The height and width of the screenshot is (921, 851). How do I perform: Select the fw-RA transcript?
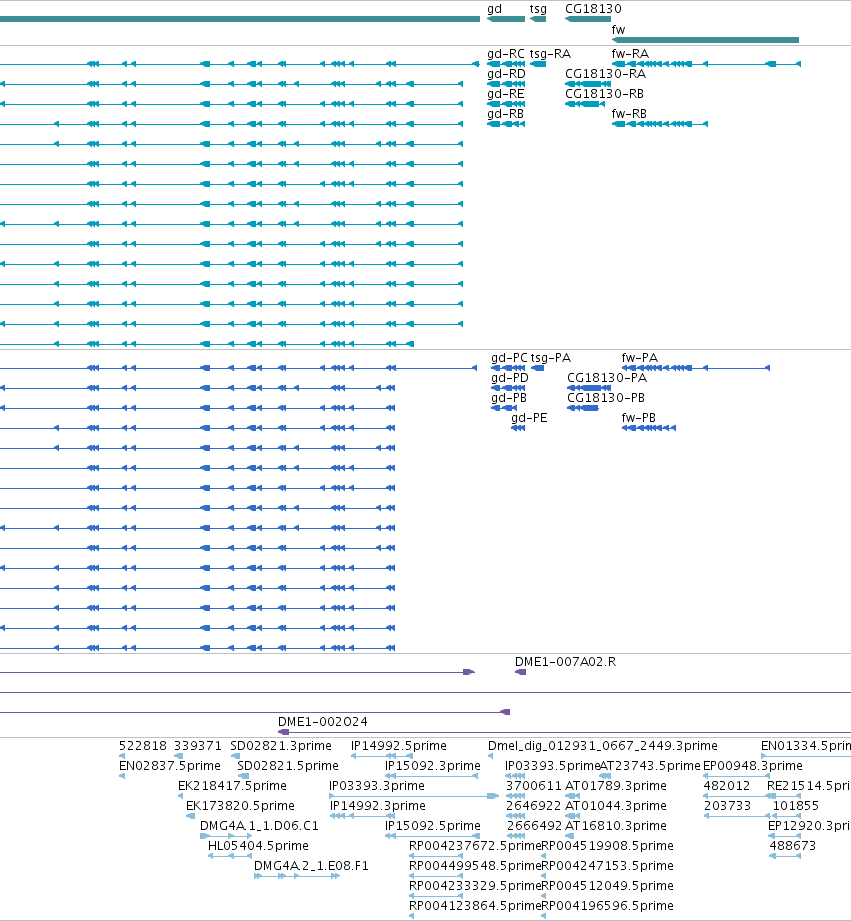[706, 64]
